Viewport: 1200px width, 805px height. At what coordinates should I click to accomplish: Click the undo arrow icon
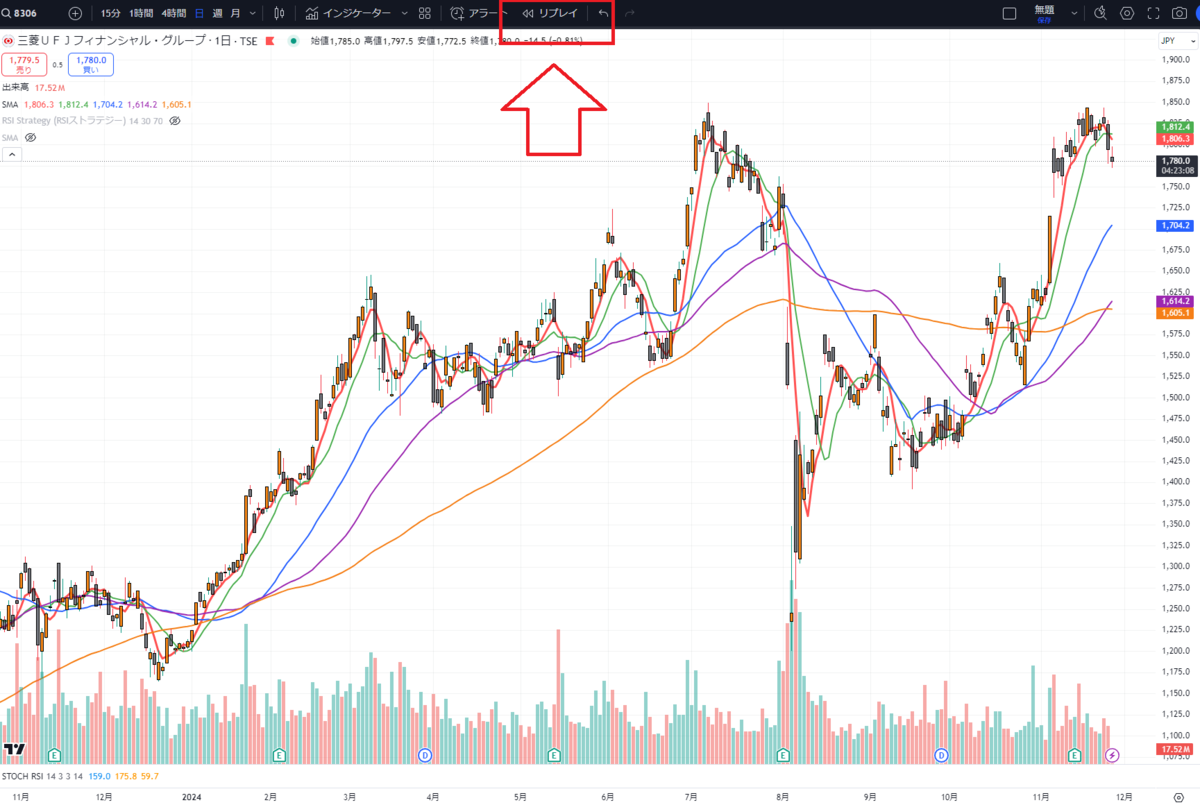pyautogui.click(x=602, y=13)
